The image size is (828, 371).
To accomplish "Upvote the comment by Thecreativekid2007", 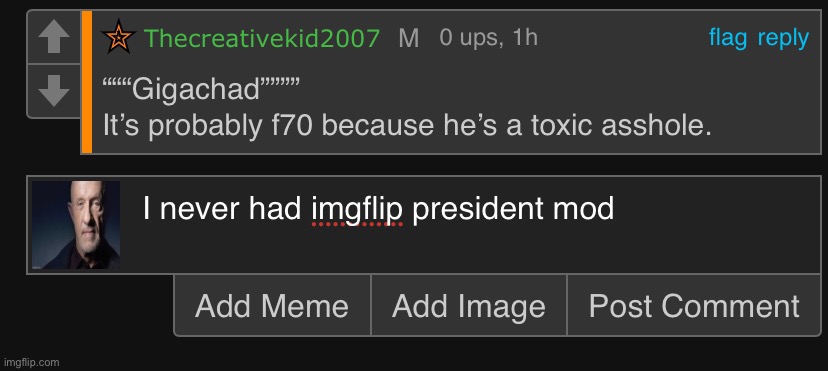I will (x=54, y=37).
